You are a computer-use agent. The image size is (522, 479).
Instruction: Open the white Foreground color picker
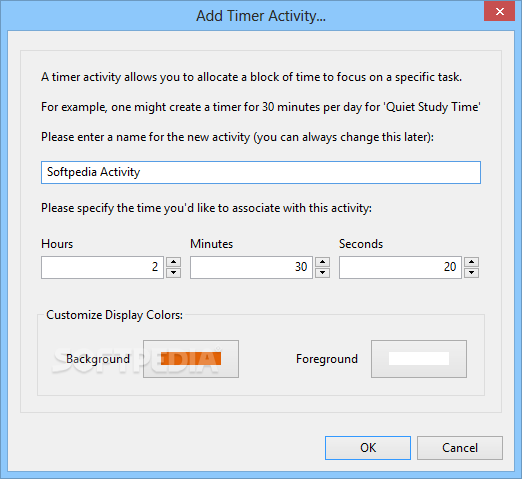[419, 359]
